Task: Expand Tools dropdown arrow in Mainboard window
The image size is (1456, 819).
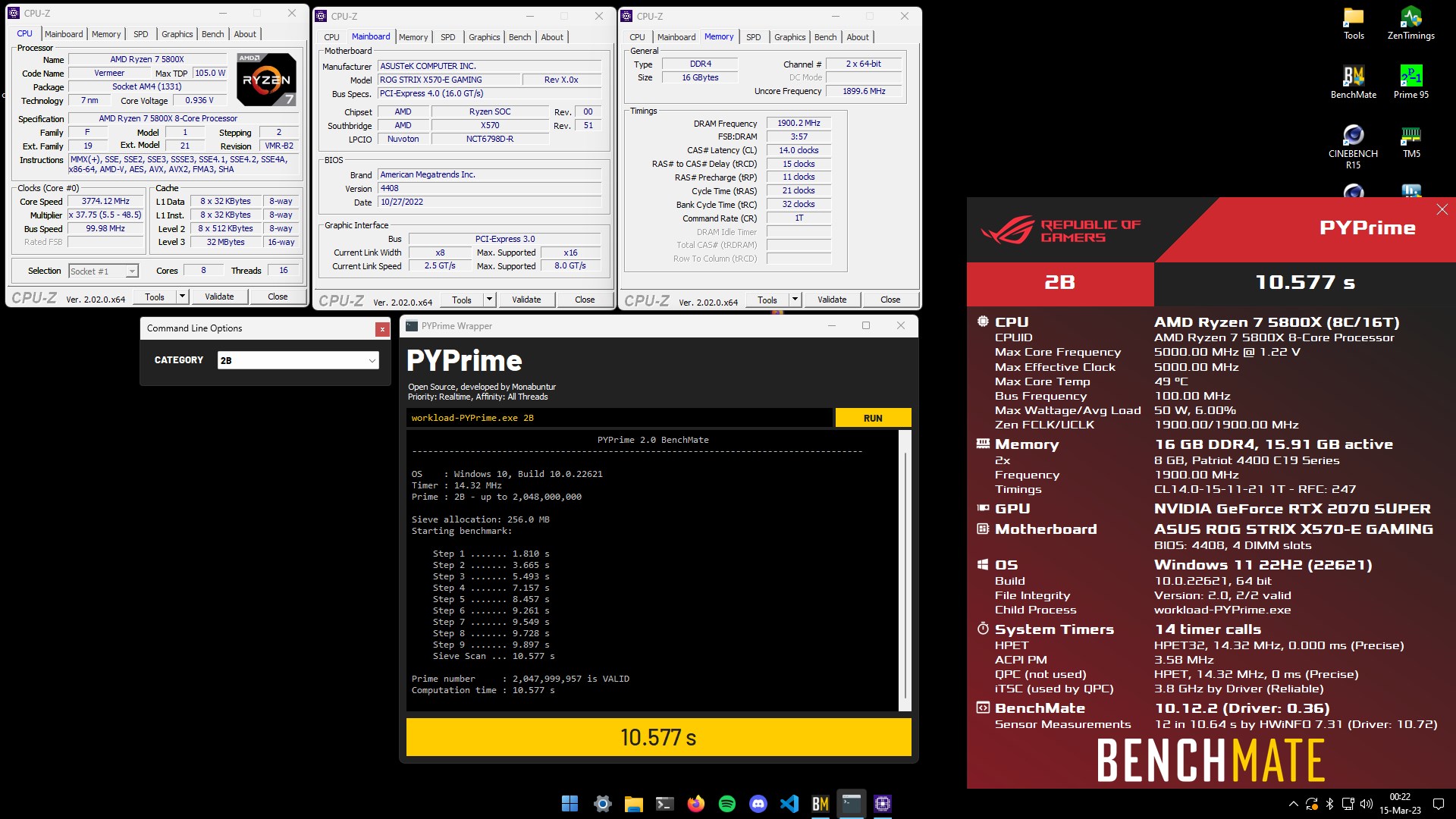Action: tap(489, 300)
